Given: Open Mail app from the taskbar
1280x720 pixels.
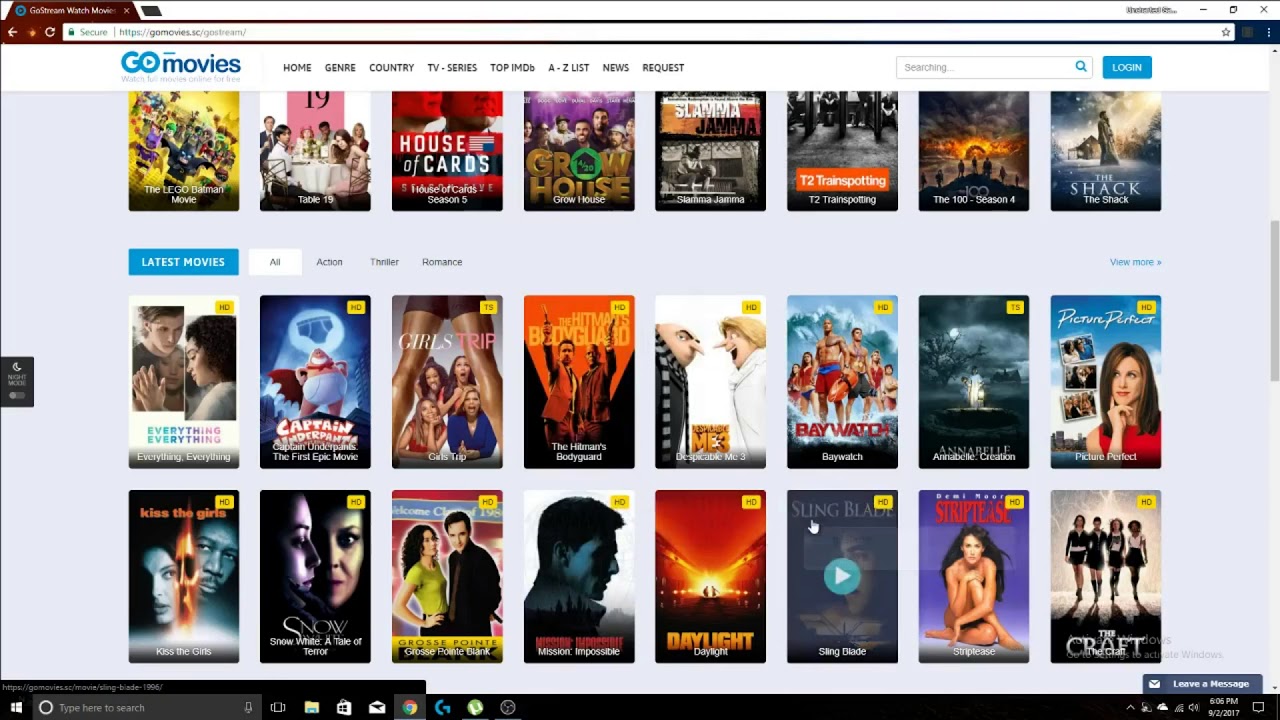Looking at the screenshot, I should pos(377,707).
